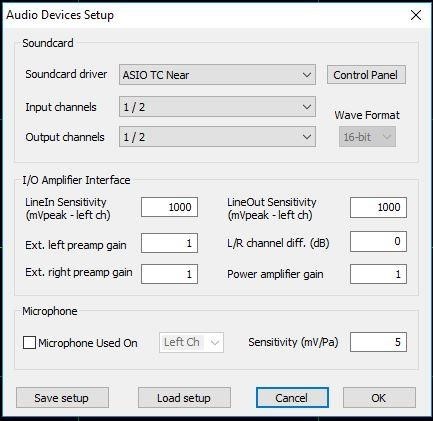Cancel the Audio Devices Setup dialog
The image size is (433, 421).
292,398
